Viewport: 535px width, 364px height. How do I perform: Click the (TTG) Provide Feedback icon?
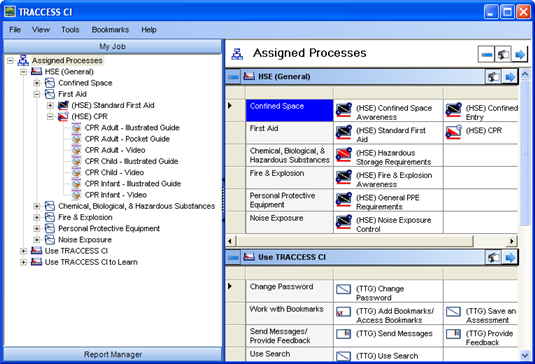[x=453, y=334]
